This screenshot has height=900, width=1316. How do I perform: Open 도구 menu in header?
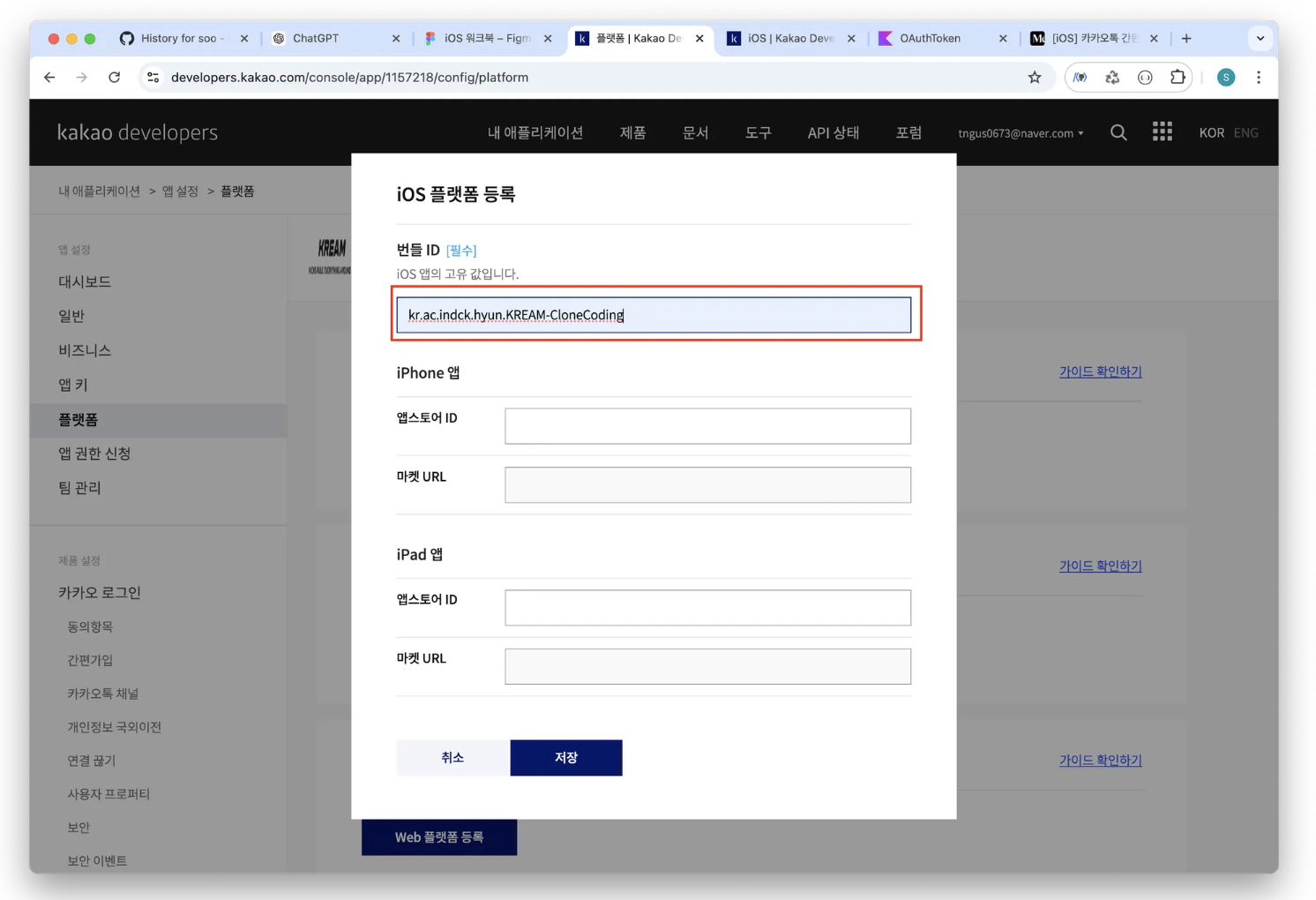click(758, 132)
